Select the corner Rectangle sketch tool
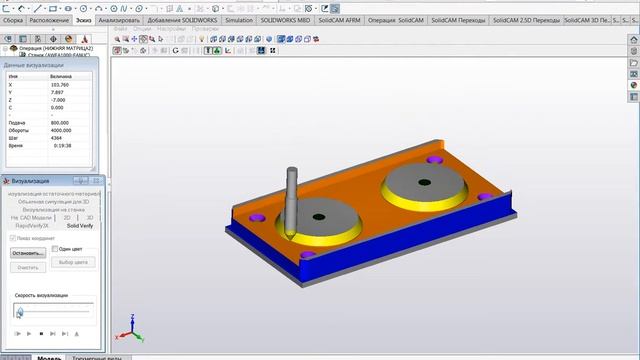This screenshot has width=640, height=360. pyautogui.click(x=53, y=8)
